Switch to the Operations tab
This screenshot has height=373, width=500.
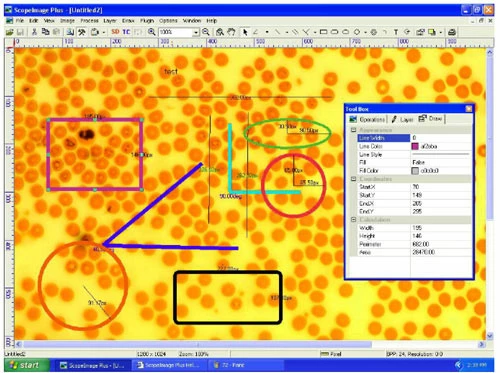(367, 119)
